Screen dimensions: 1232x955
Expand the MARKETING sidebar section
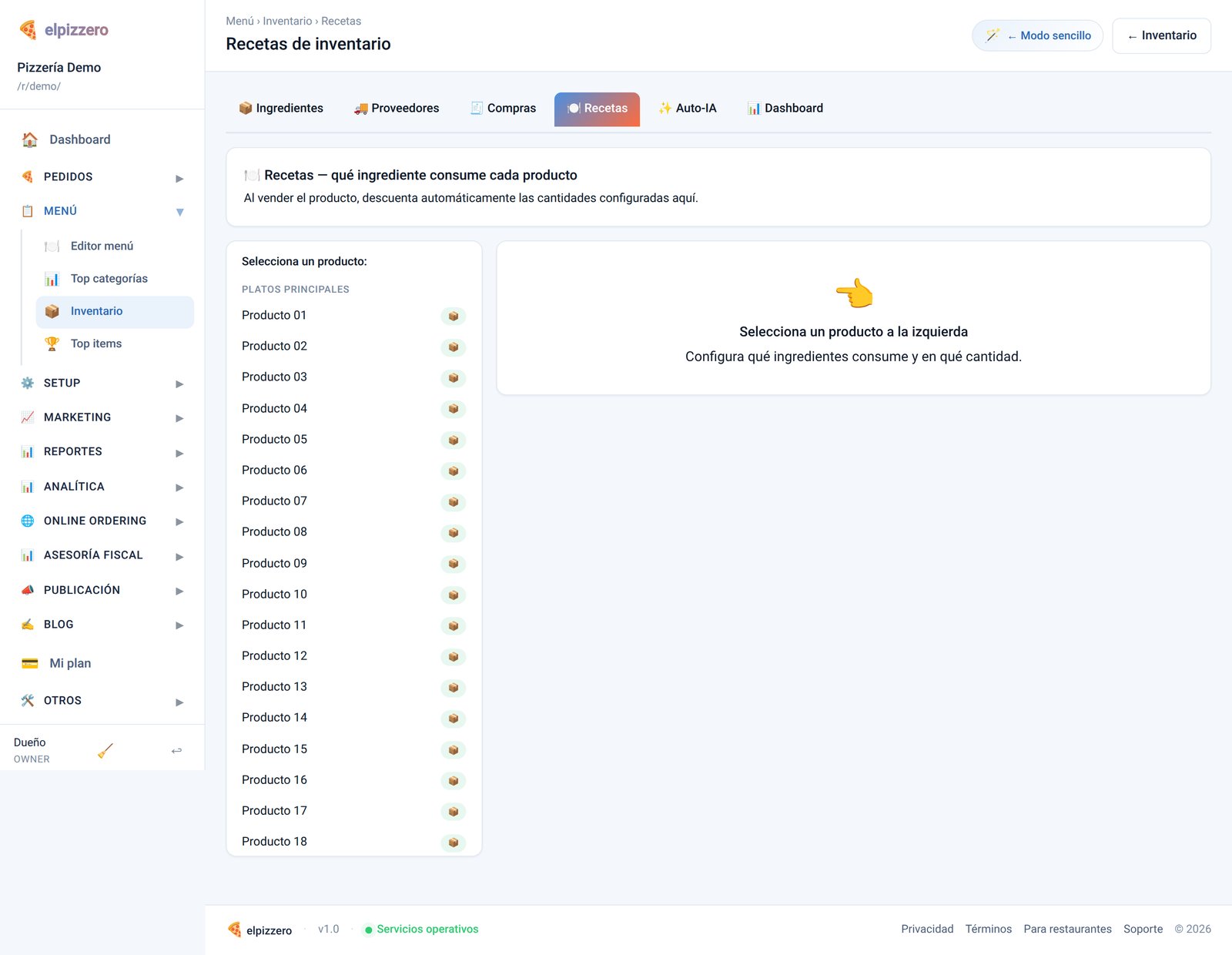(x=102, y=417)
